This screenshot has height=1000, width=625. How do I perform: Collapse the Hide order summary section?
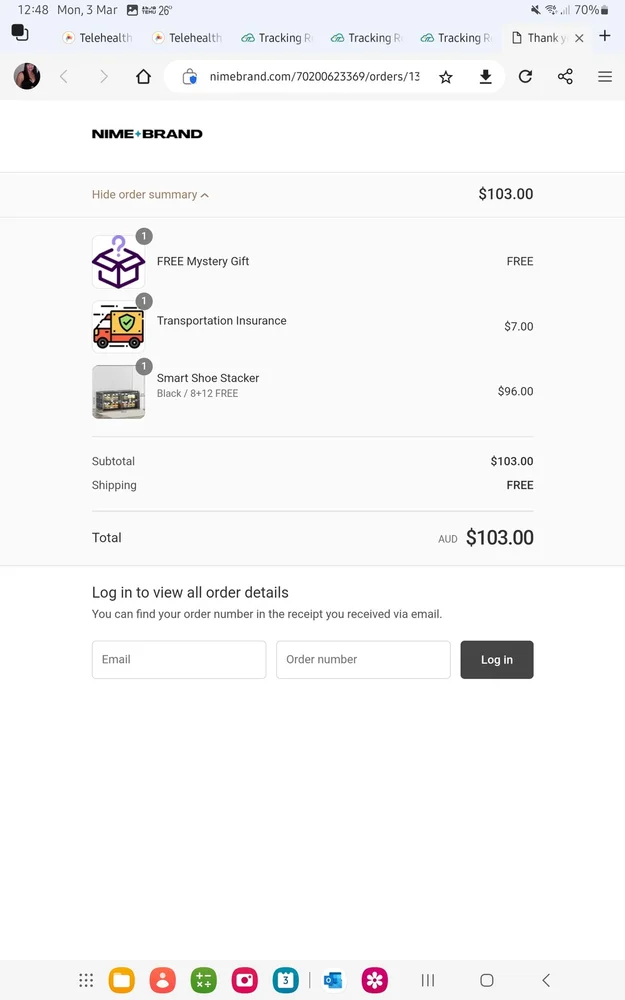click(150, 195)
